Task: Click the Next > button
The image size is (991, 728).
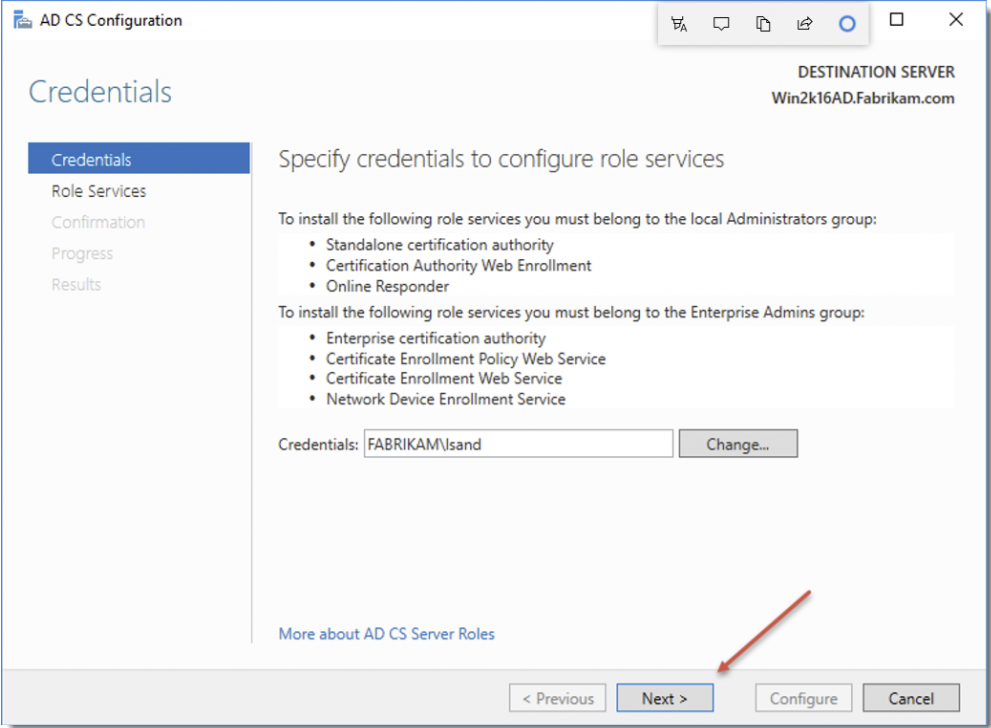Action: (665, 698)
